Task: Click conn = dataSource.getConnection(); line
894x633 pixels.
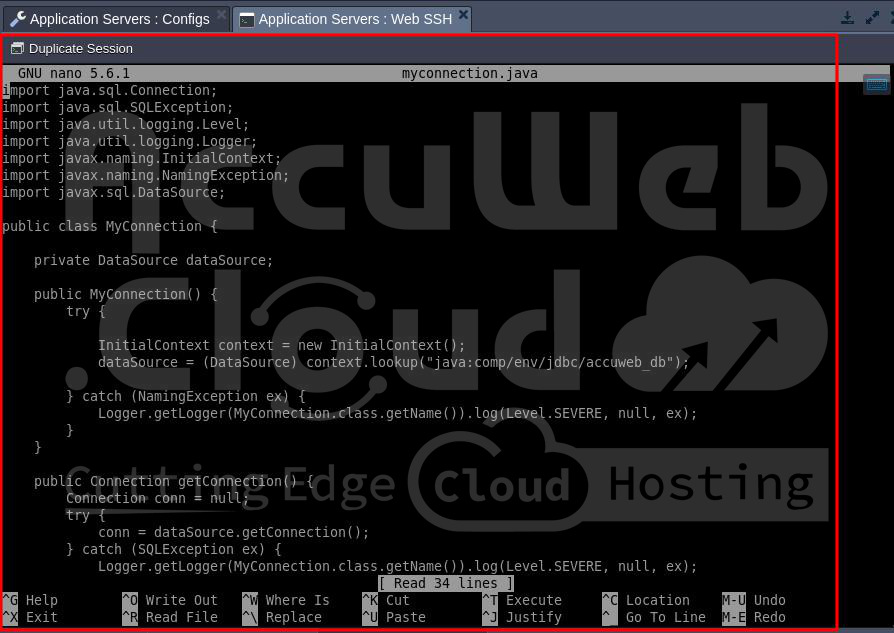Action: 233,532
